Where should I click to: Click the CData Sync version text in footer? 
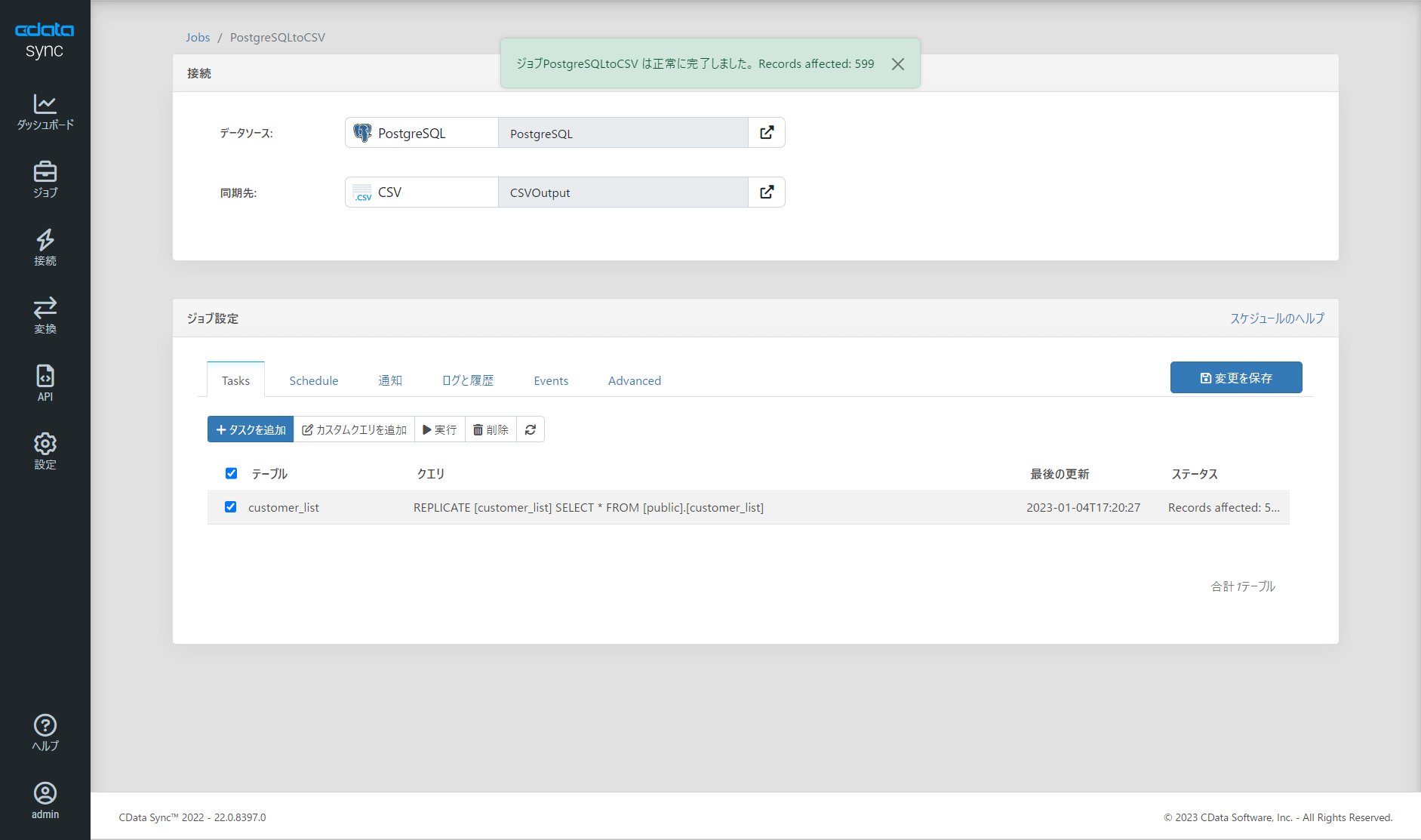point(192,817)
